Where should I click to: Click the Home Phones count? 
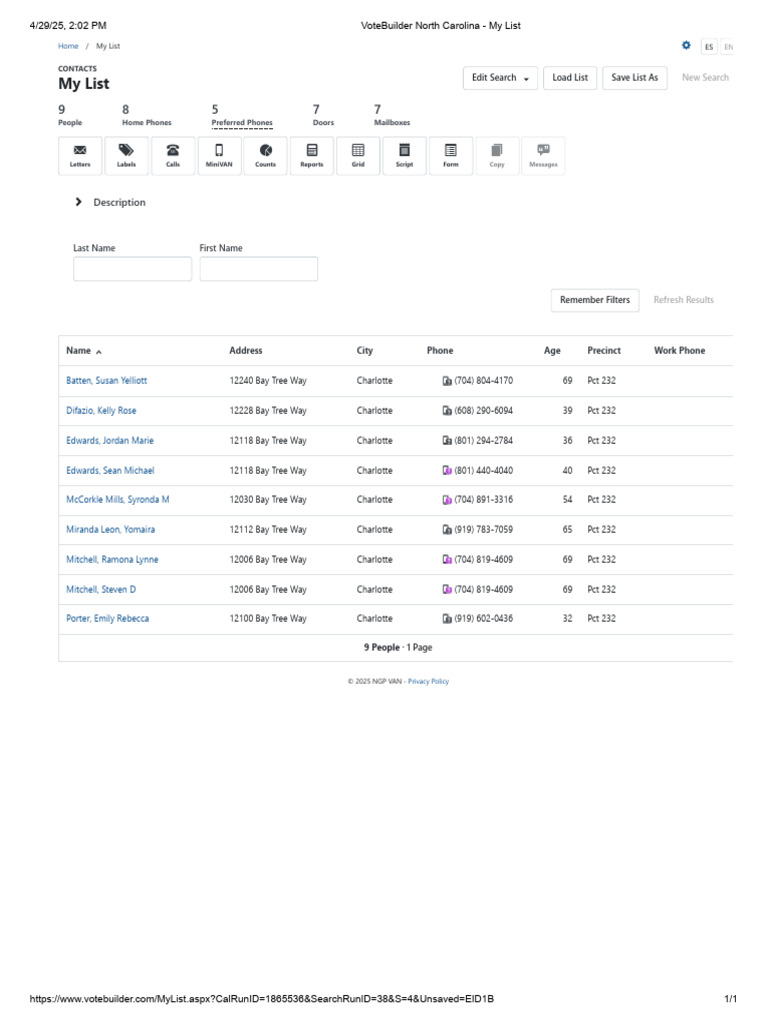(x=146, y=116)
